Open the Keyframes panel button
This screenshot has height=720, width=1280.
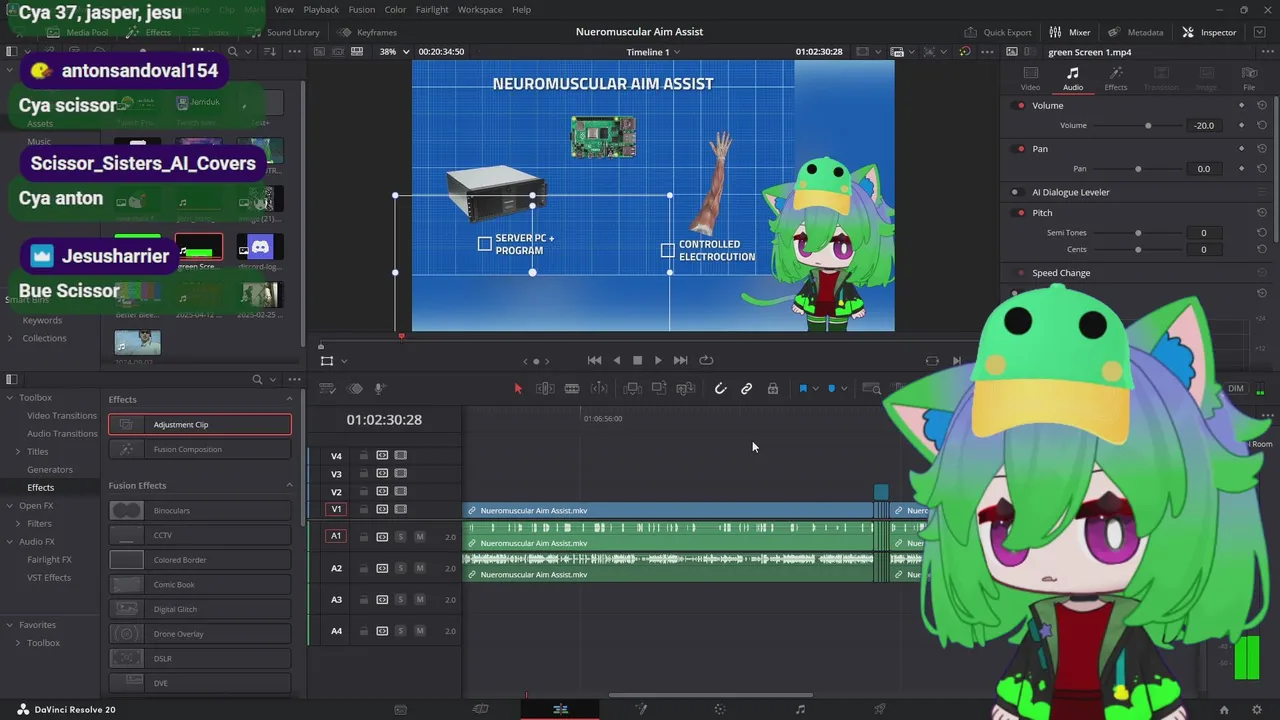(367, 32)
